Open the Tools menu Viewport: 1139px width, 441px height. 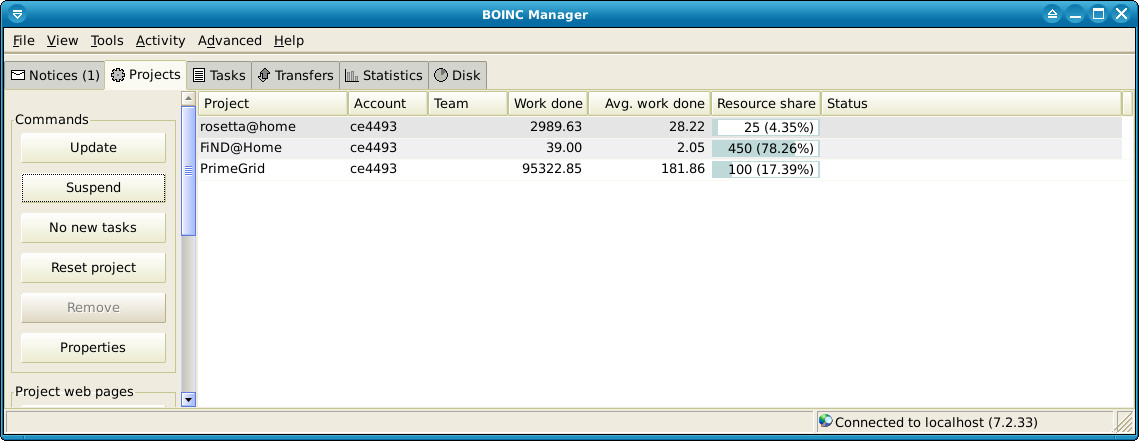pos(107,41)
